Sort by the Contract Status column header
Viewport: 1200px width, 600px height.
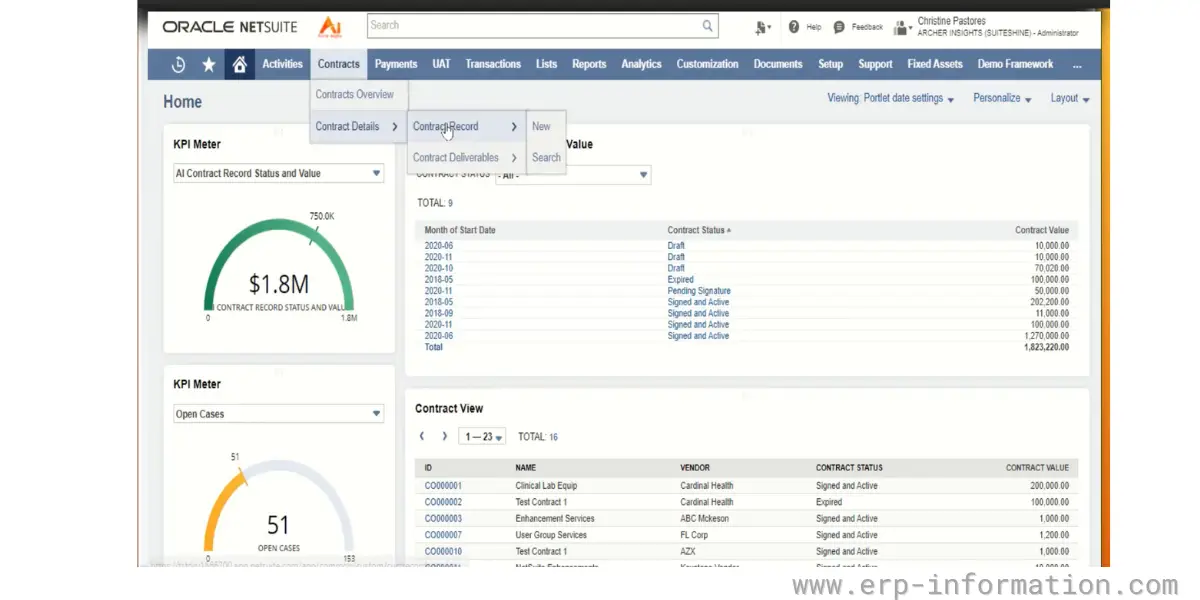pyautogui.click(x=698, y=230)
